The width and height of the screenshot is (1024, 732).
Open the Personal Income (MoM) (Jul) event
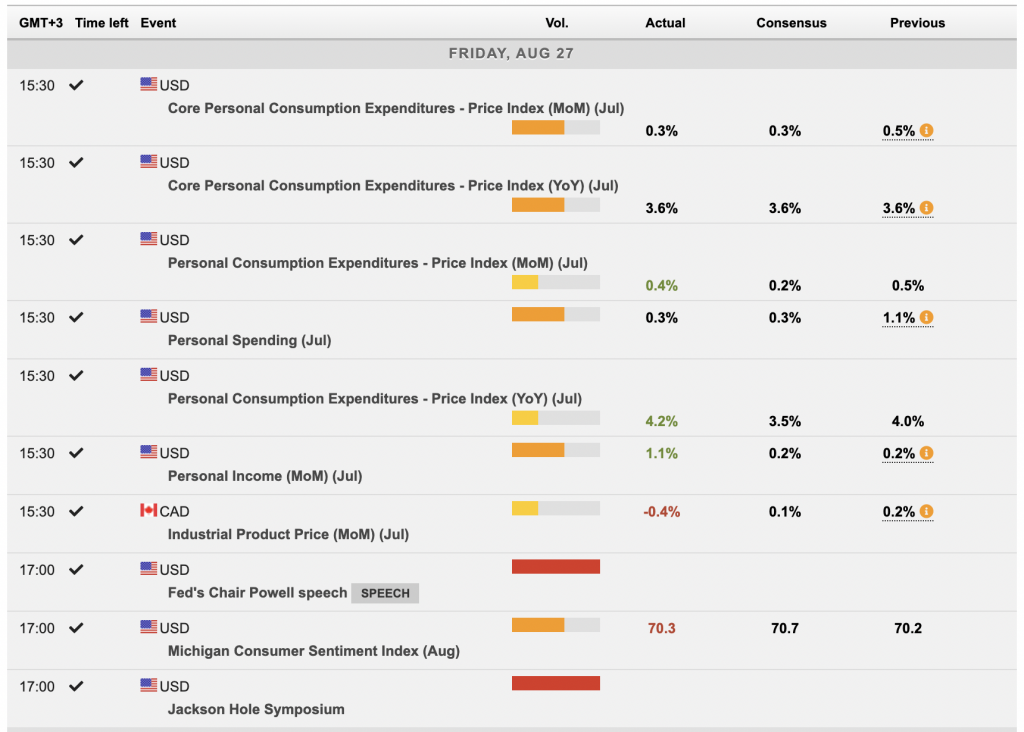pyautogui.click(x=265, y=476)
